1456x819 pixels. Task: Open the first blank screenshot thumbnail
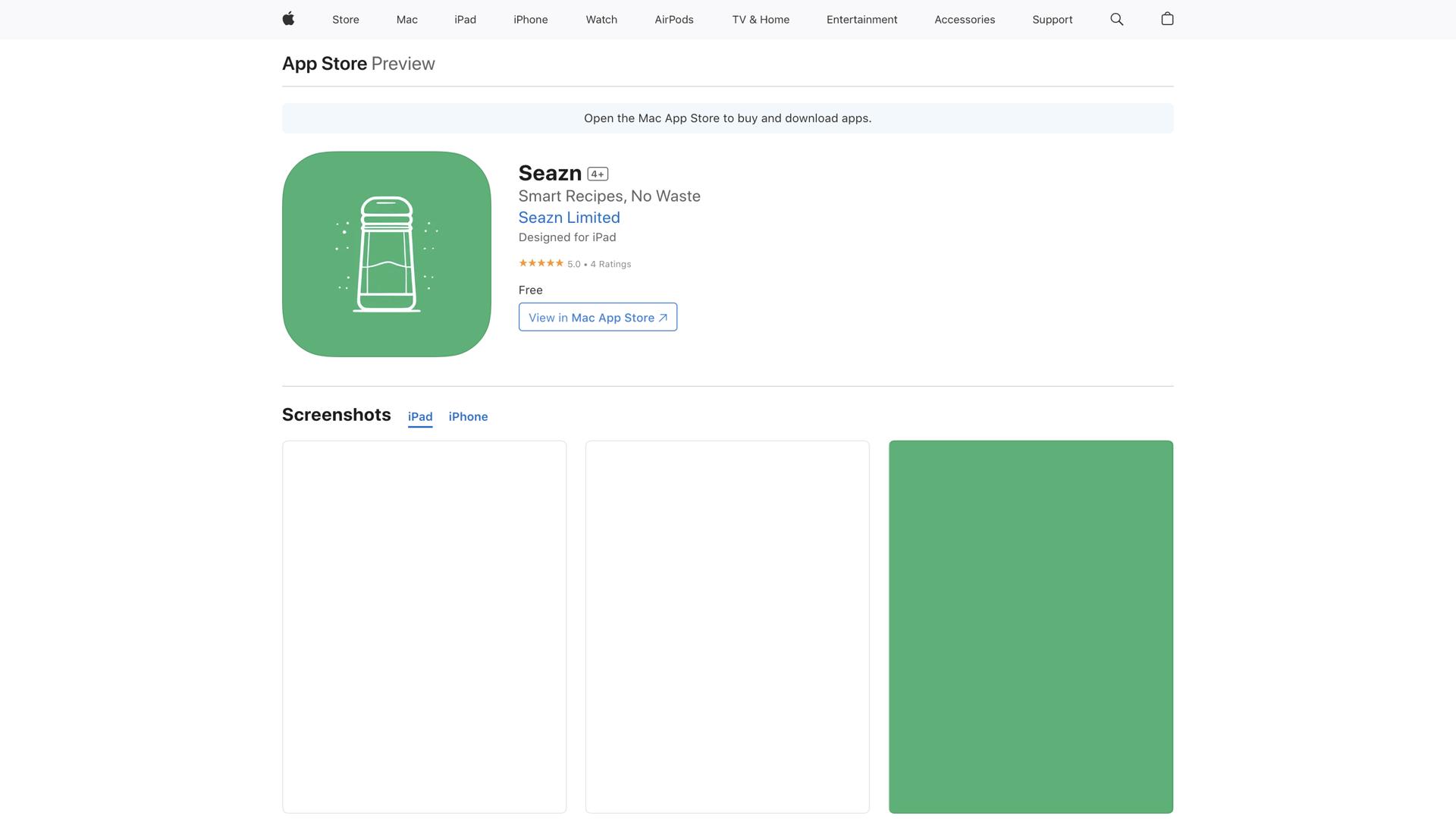click(x=424, y=626)
